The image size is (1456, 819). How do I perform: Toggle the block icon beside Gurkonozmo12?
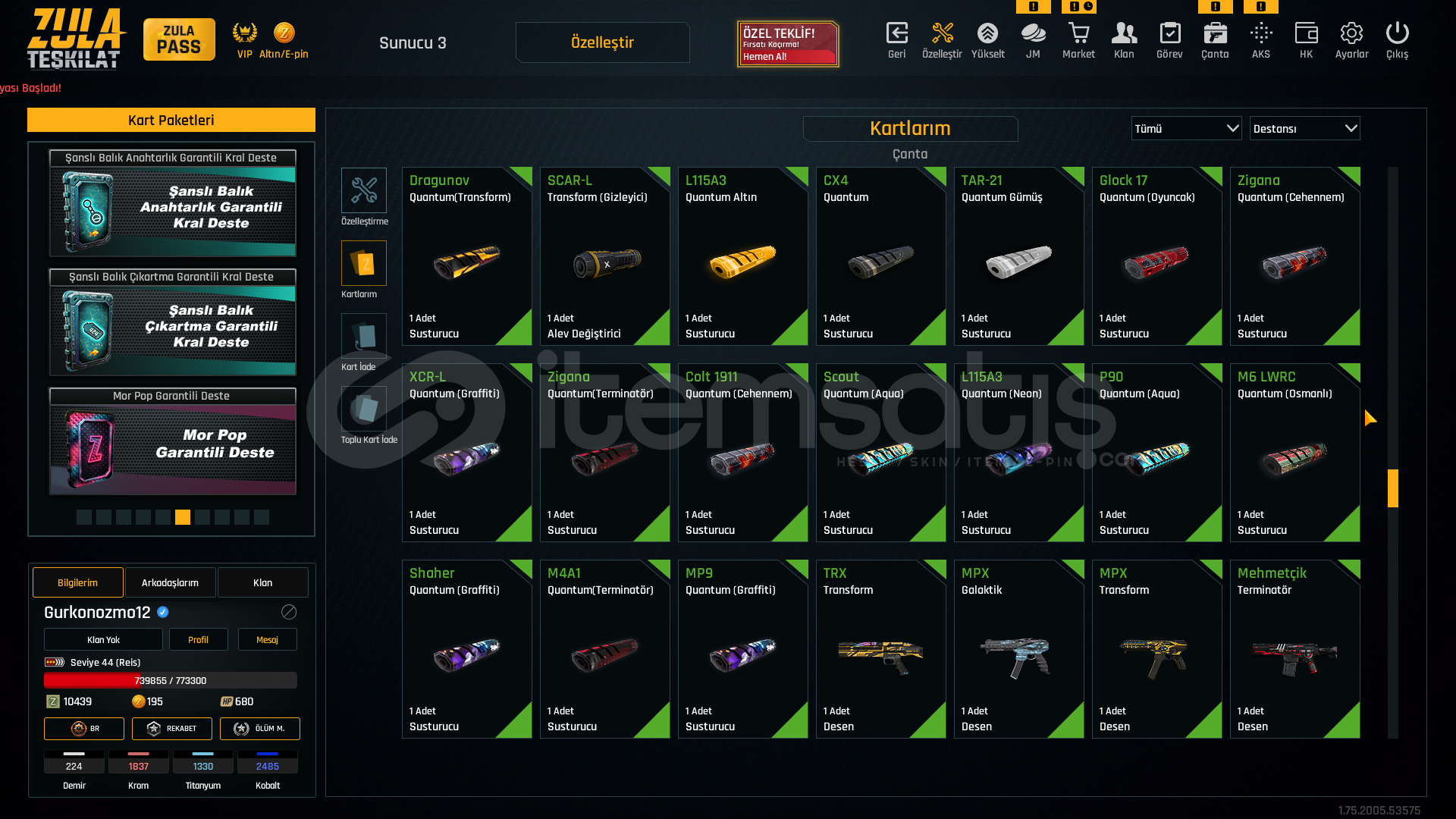point(289,612)
